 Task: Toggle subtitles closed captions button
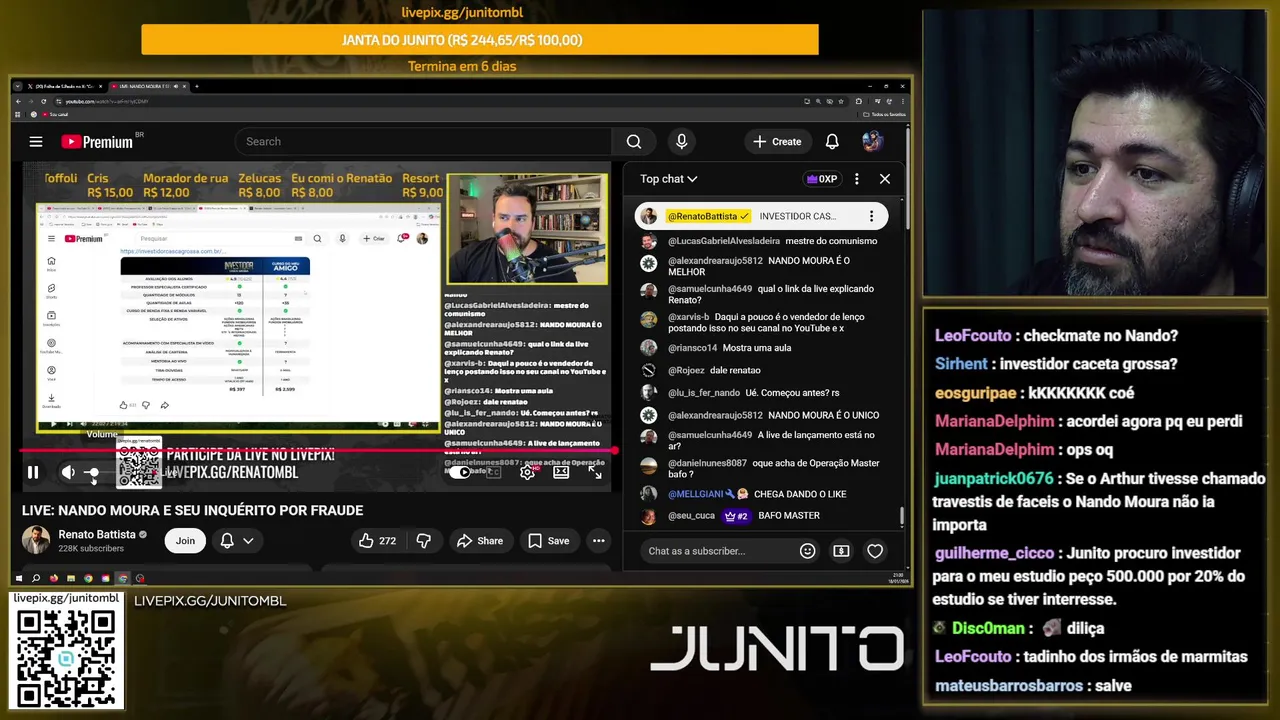493,472
